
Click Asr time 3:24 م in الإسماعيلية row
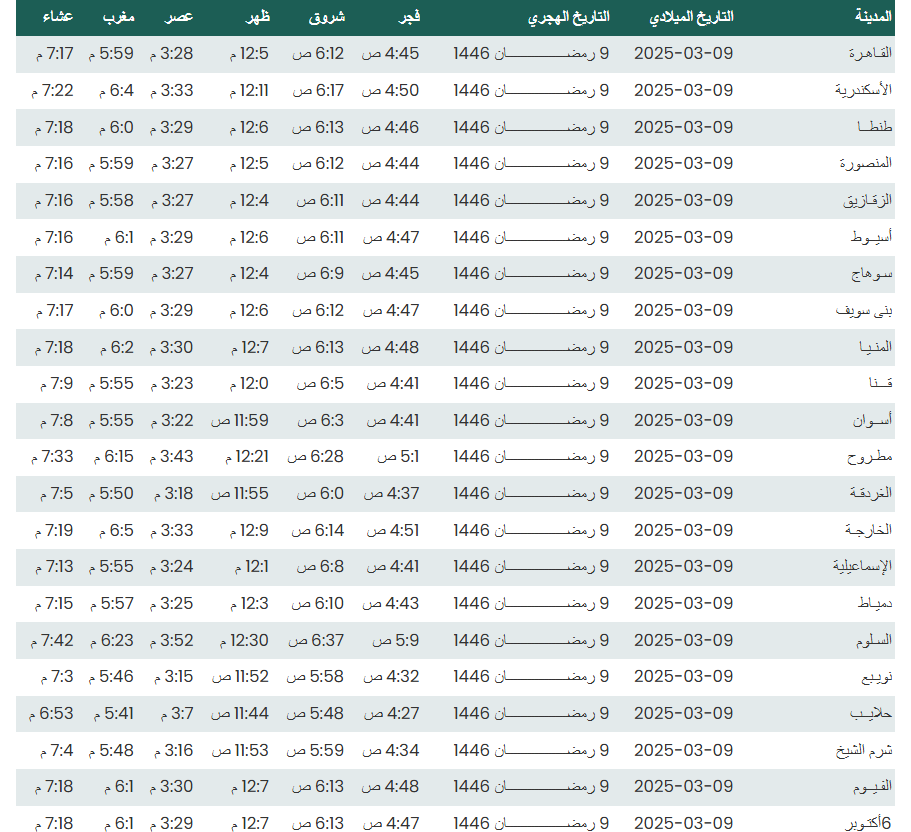(171, 566)
